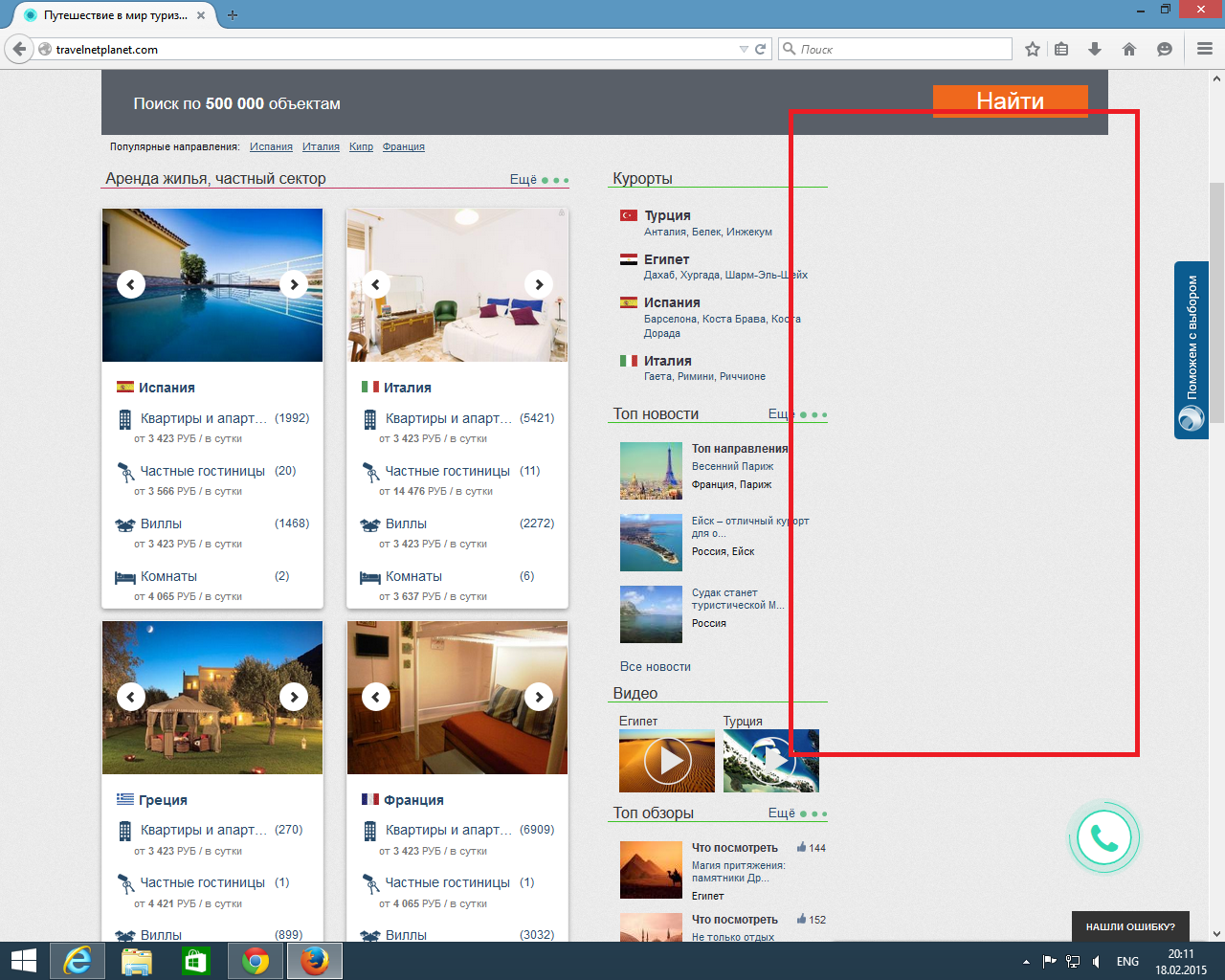Expand Топ обзоры with the Ещё link
The image size is (1225, 980).
pyautogui.click(x=782, y=813)
